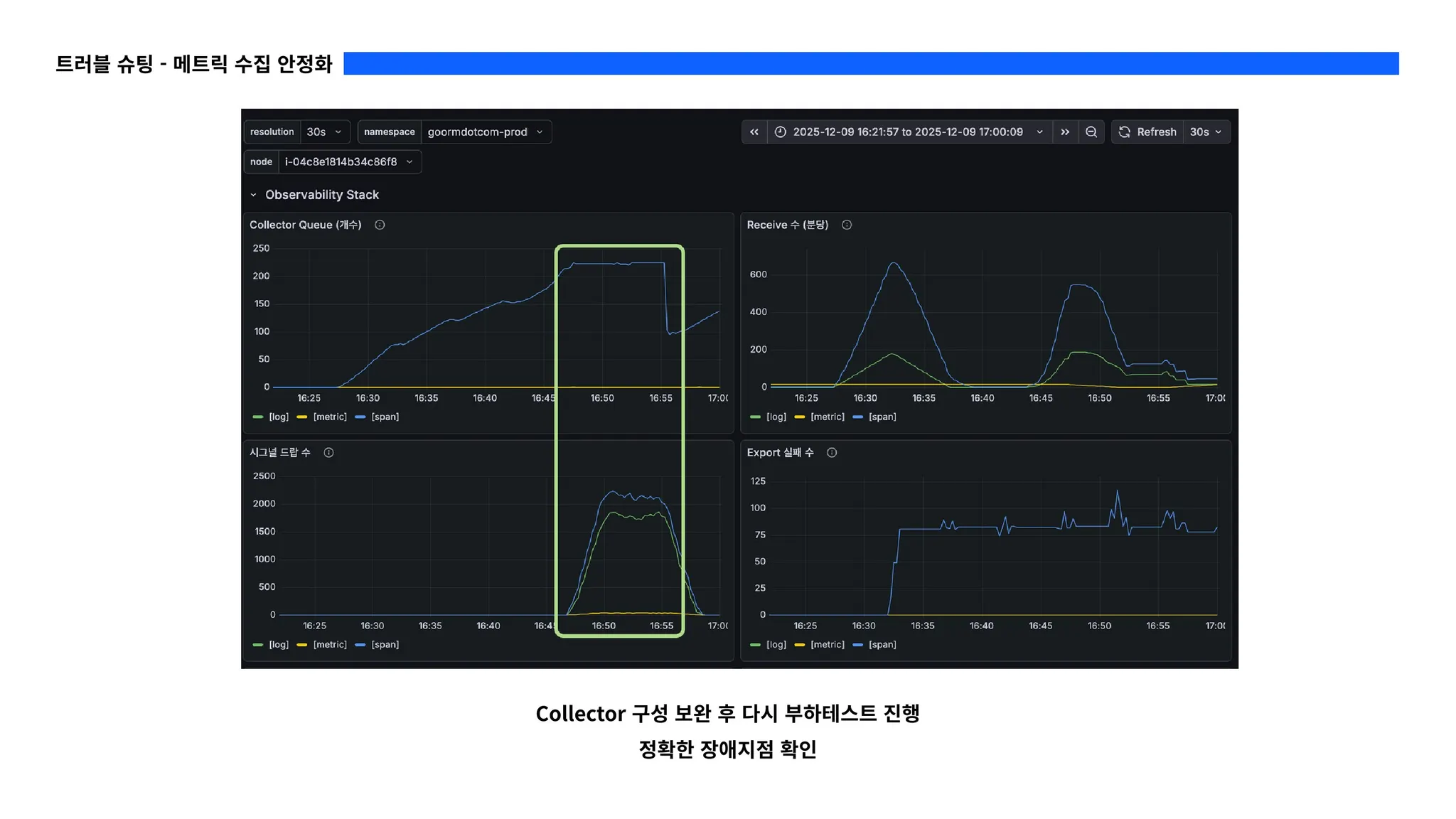Open the Collector Queue (개수) panel title menu
The height and width of the screenshot is (819, 1456).
click(305, 225)
